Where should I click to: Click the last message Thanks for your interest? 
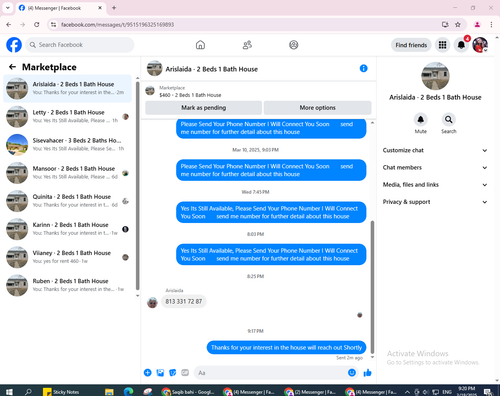(x=286, y=347)
